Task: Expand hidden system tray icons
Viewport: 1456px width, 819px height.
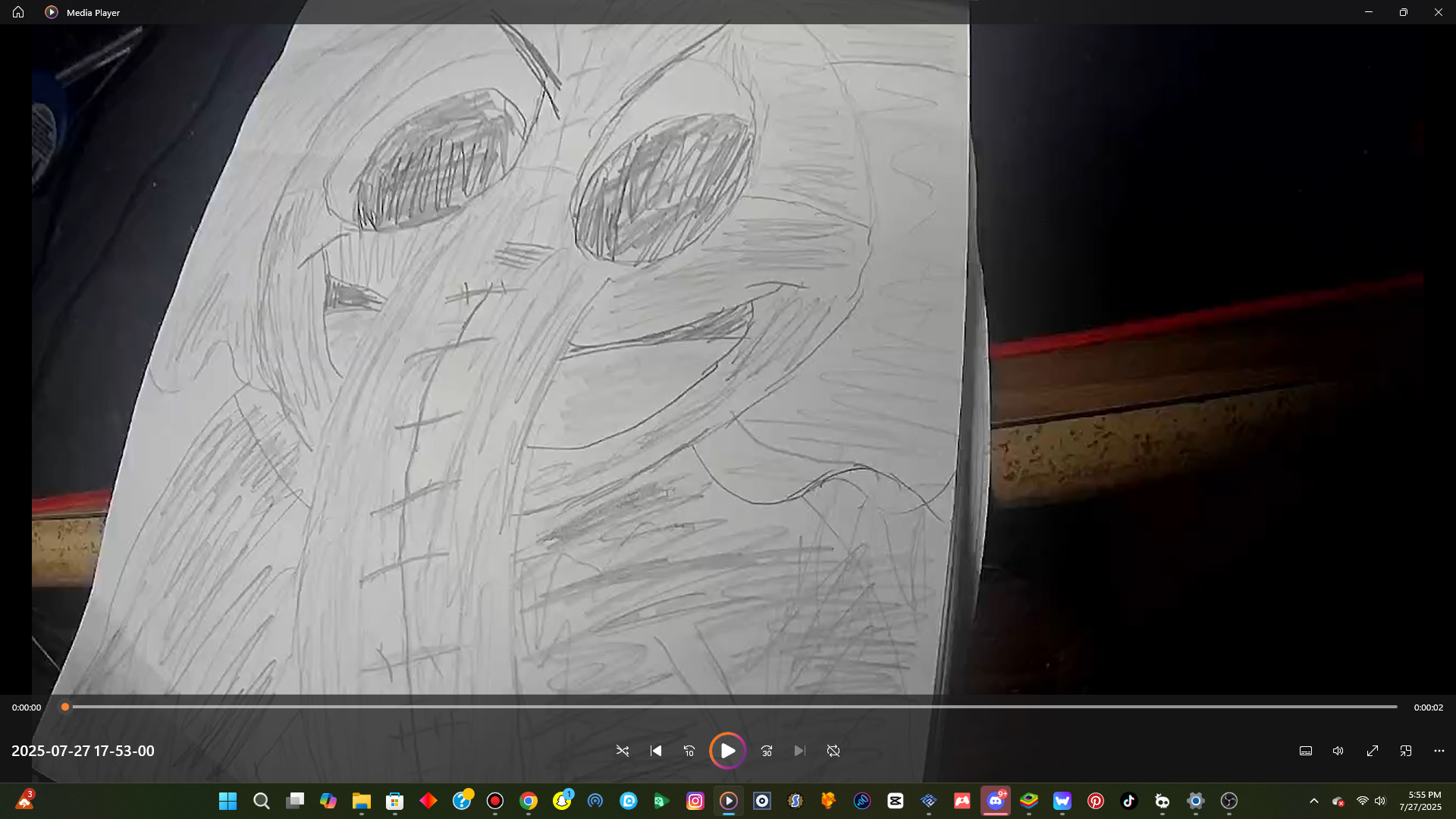Action: (1314, 801)
